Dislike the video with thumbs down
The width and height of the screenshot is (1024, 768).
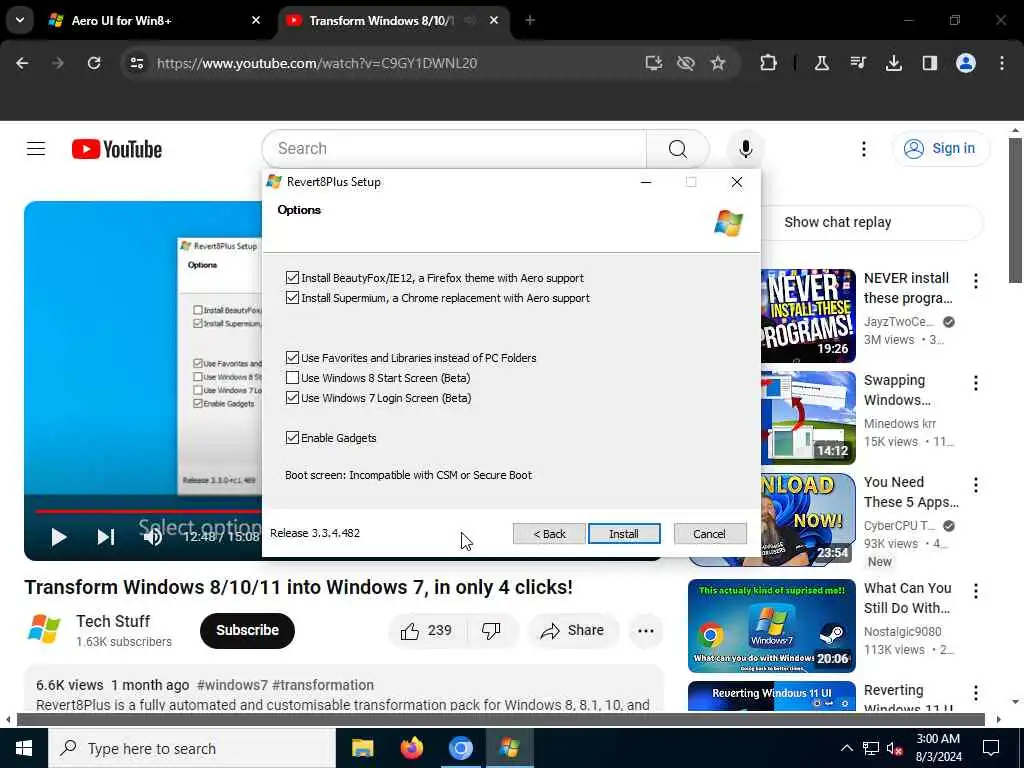[x=492, y=631]
